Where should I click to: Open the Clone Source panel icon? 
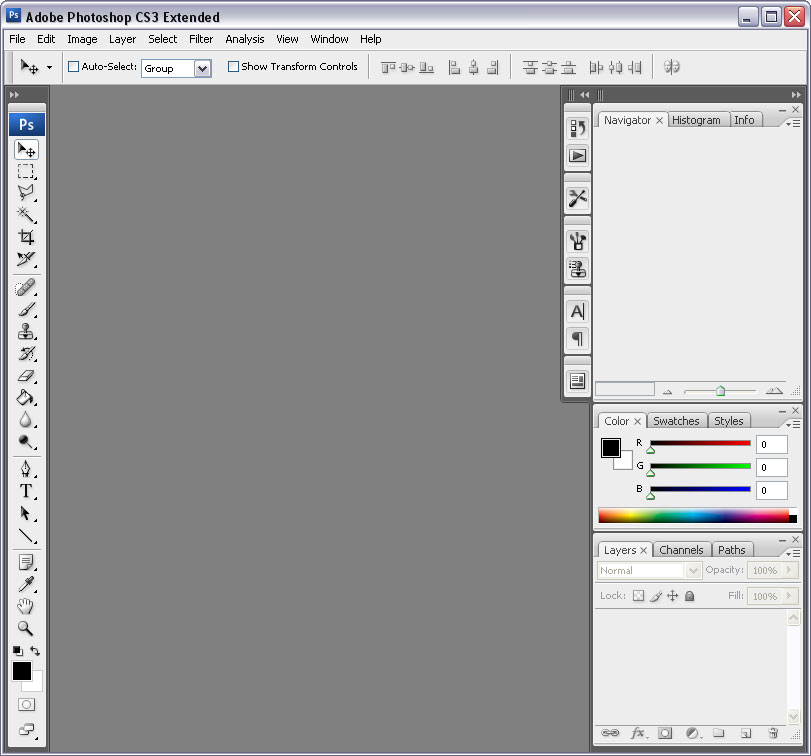point(578,269)
